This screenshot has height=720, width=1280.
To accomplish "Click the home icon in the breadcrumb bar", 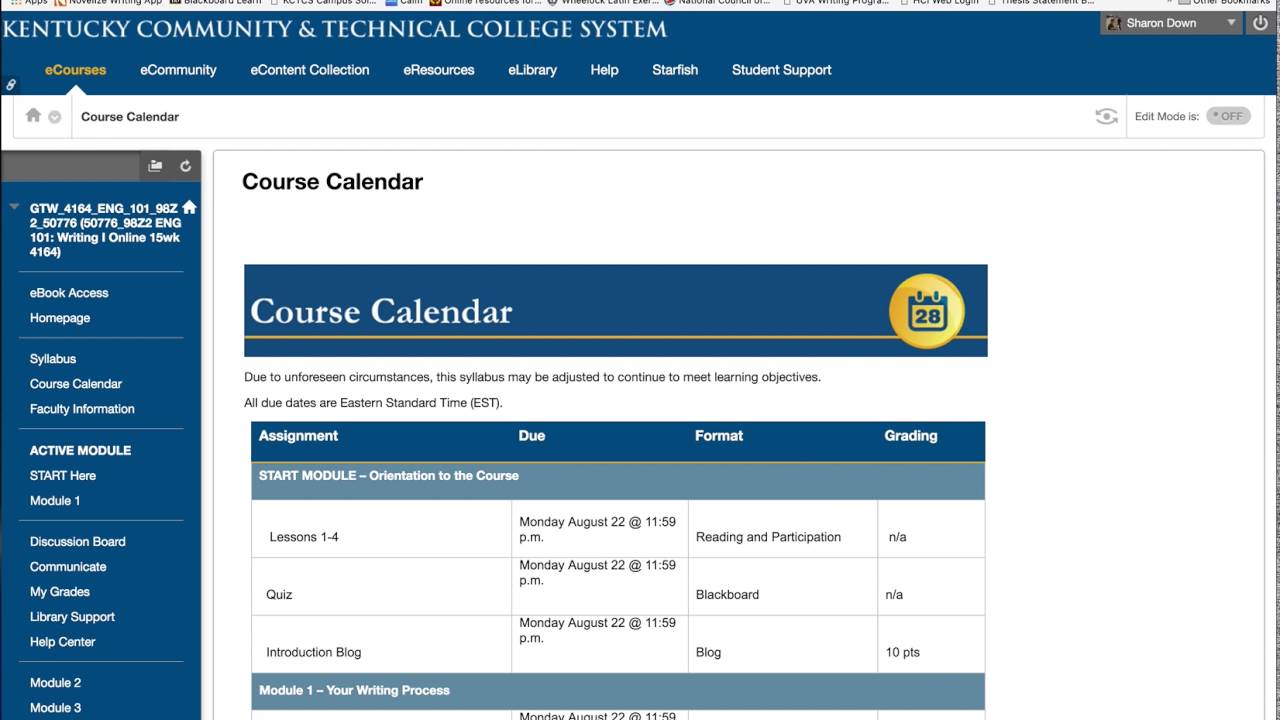I will pyautogui.click(x=33, y=115).
